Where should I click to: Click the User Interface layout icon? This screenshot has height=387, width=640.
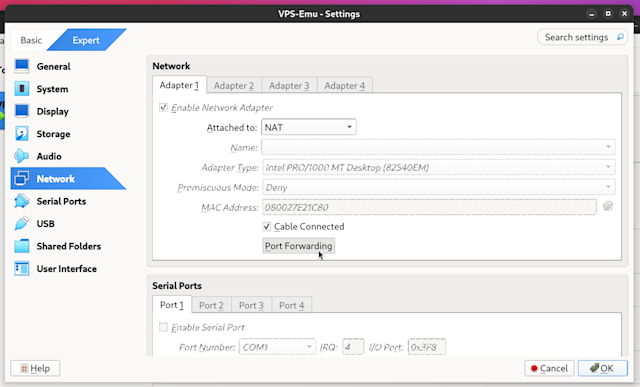tap(22, 268)
